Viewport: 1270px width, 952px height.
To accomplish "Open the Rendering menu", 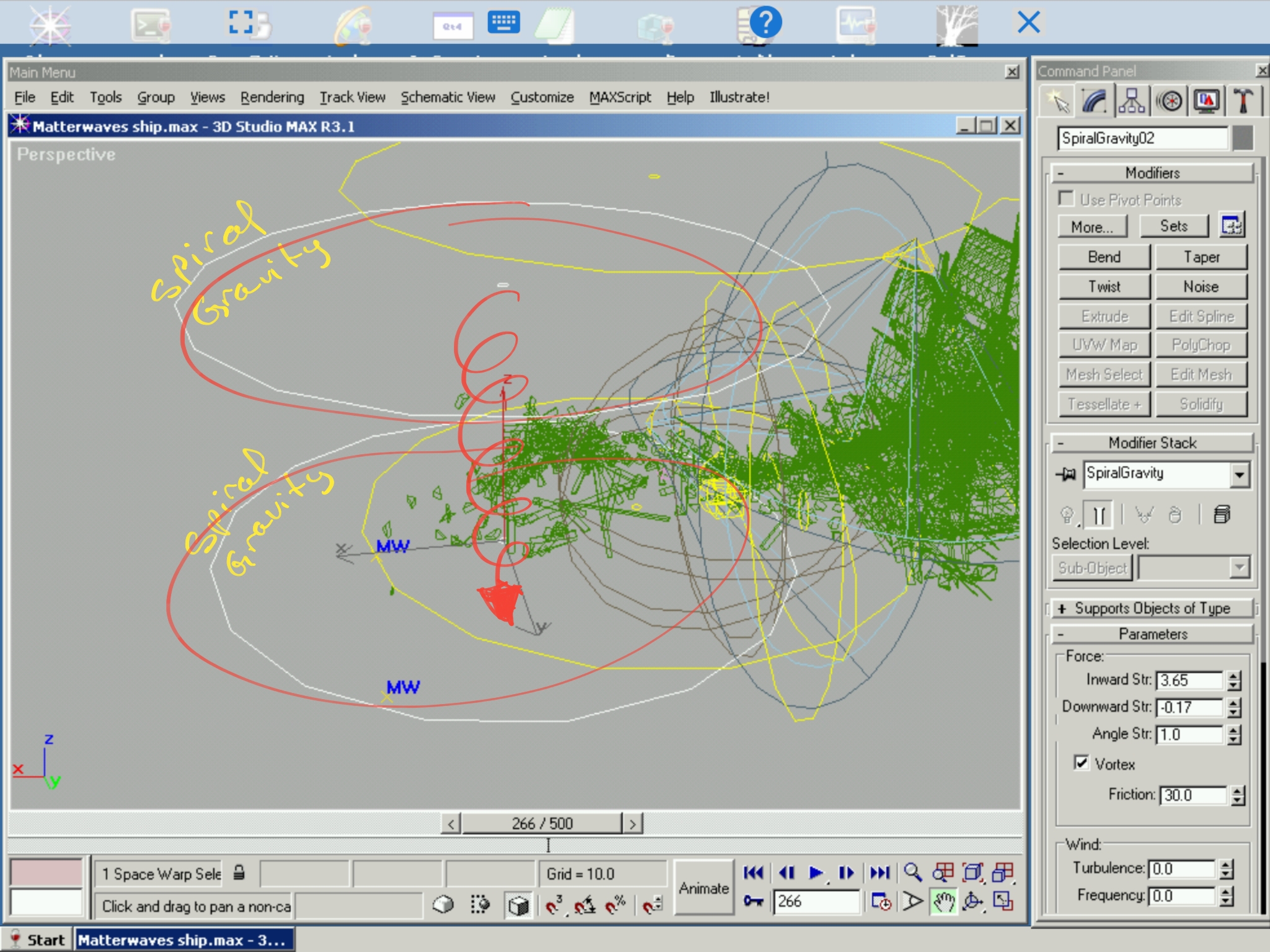I will [272, 97].
